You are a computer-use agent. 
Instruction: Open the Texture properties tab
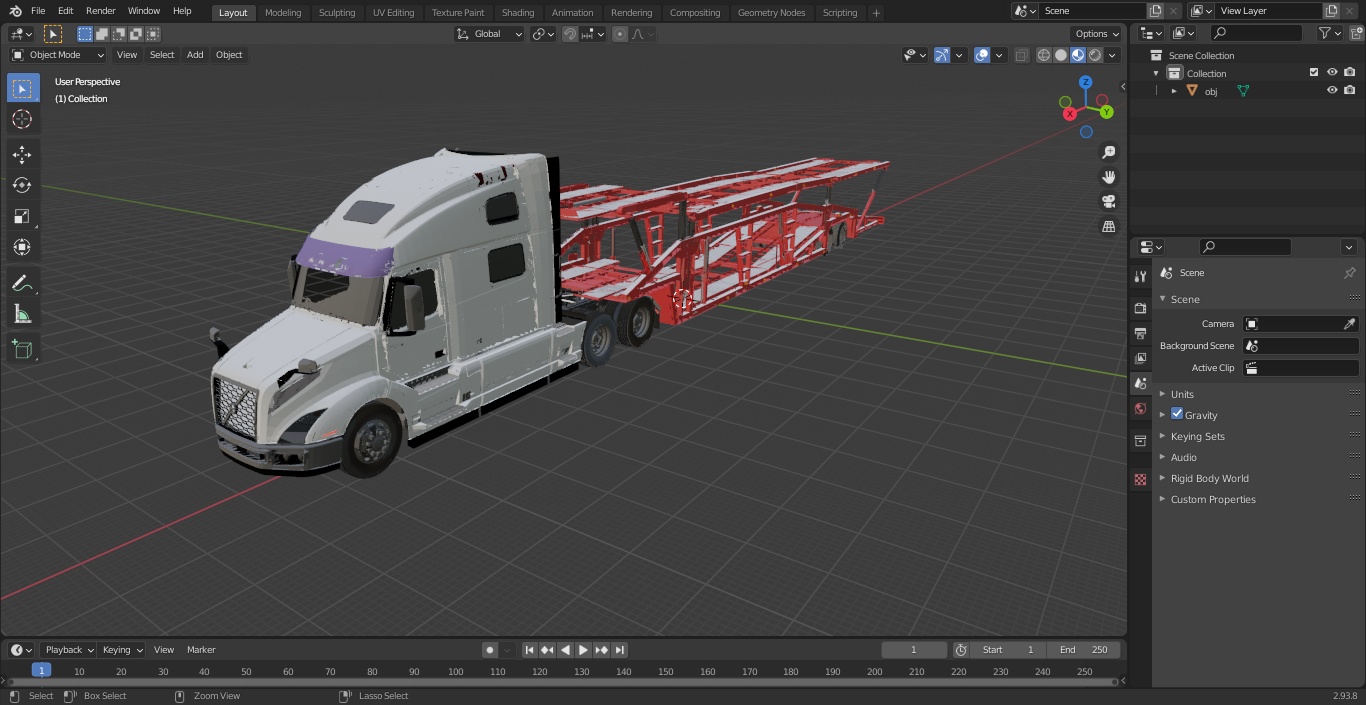(x=1140, y=479)
